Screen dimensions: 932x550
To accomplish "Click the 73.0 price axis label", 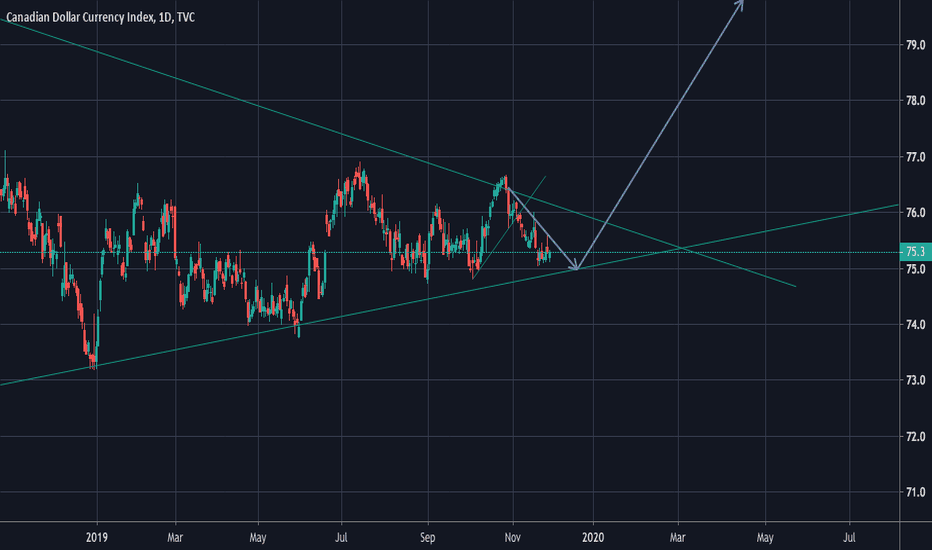I will (916, 380).
